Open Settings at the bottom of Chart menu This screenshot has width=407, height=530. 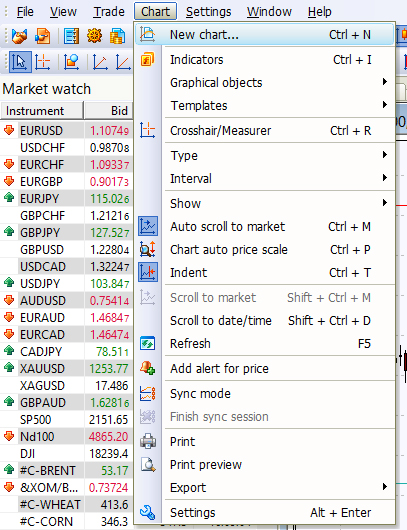[x=266, y=512]
